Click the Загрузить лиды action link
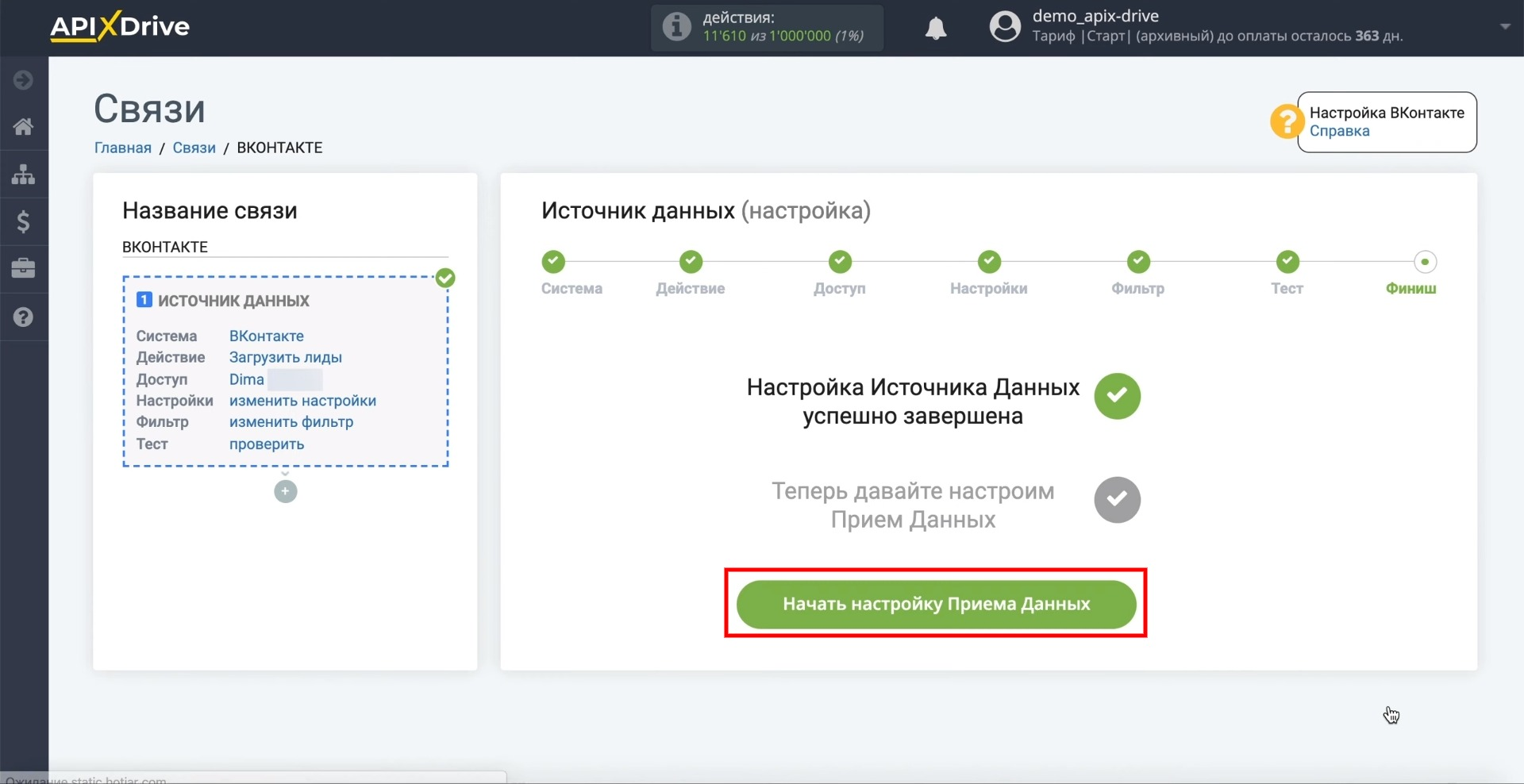Screen dimensions: 1524x784 click(x=285, y=357)
